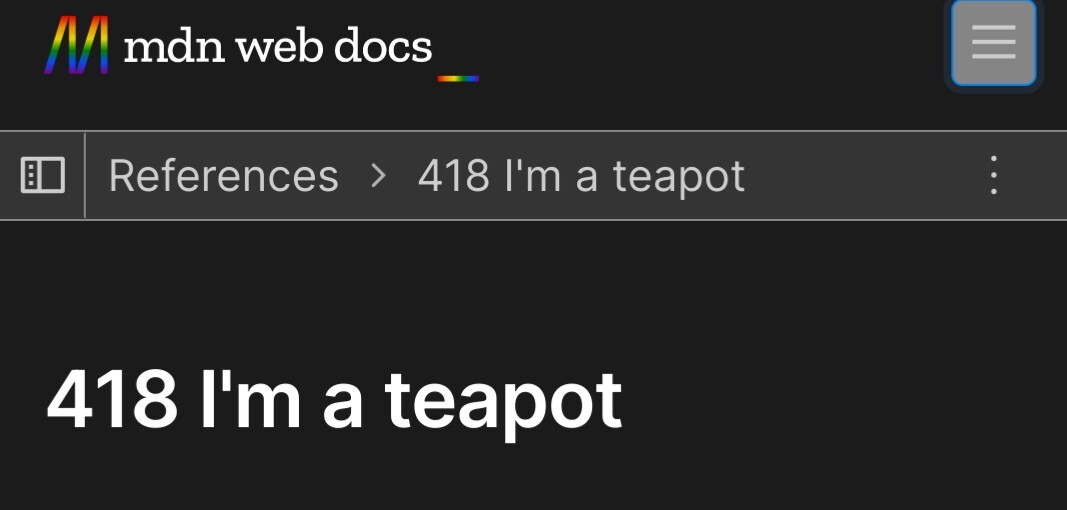Click empty breadcrumb bar space before three dots
This screenshot has height=510, width=1067.
pyautogui.click(x=864, y=176)
